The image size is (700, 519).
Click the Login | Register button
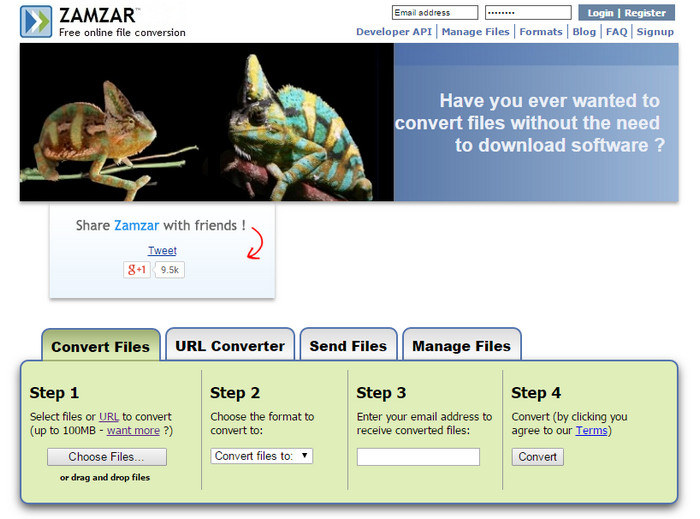tap(626, 13)
